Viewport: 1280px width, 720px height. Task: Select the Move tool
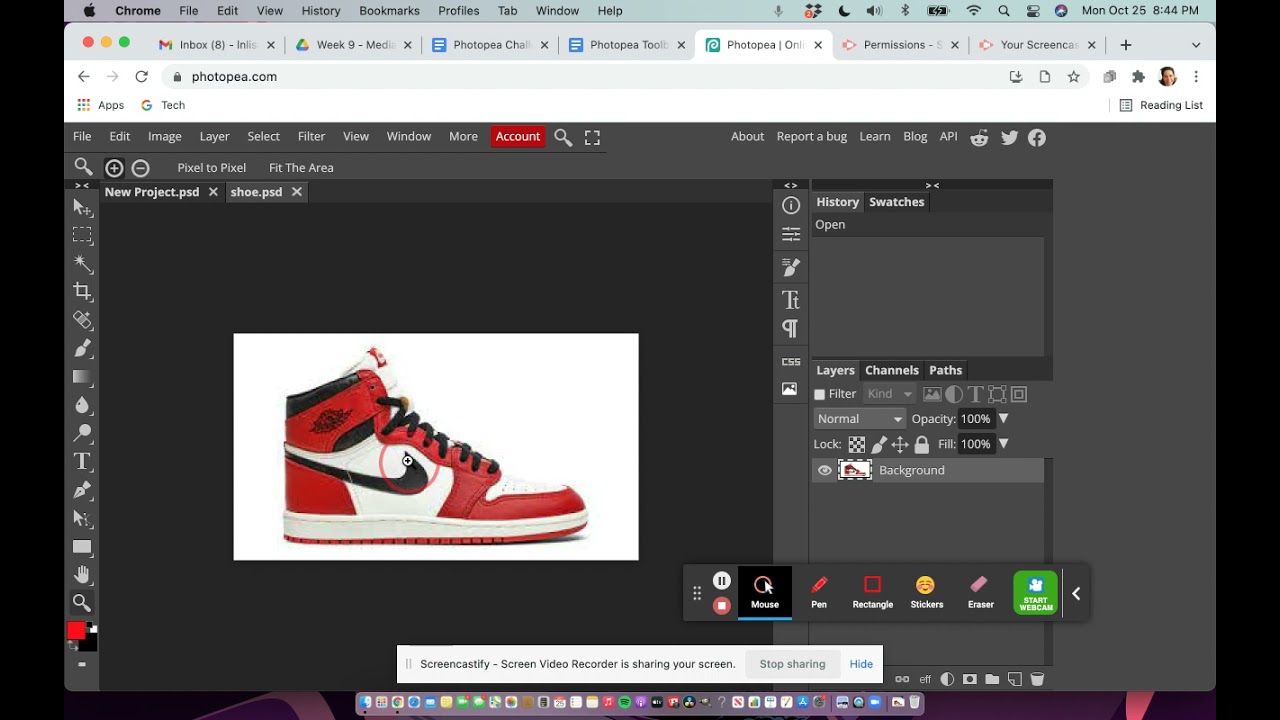[83, 207]
